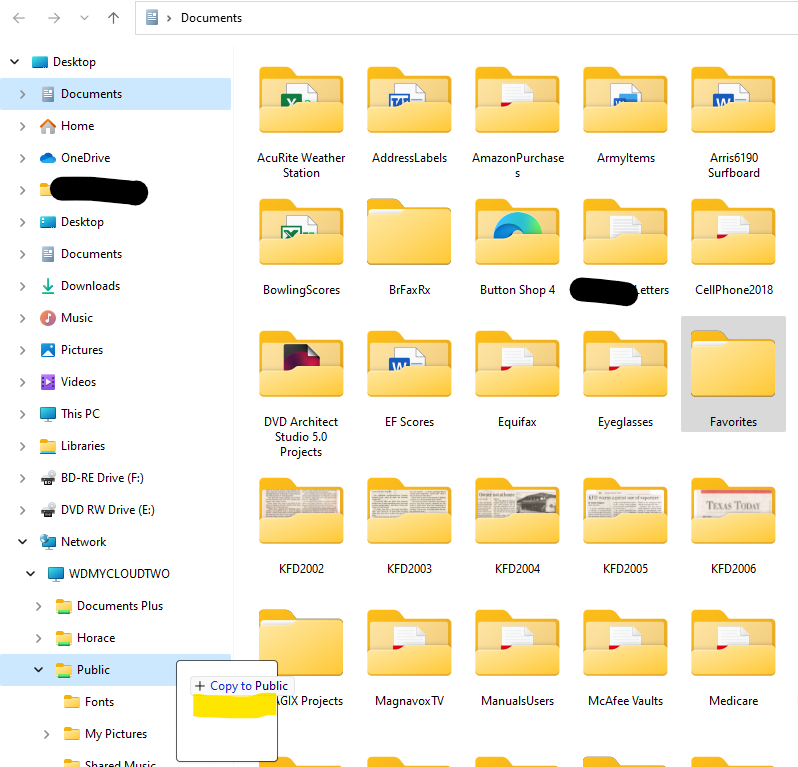Image resolution: width=798 pixels, height=767 pixels.
Task: Open Music in navigation pane
Action: pyautogui.click(x=77, y=318)
